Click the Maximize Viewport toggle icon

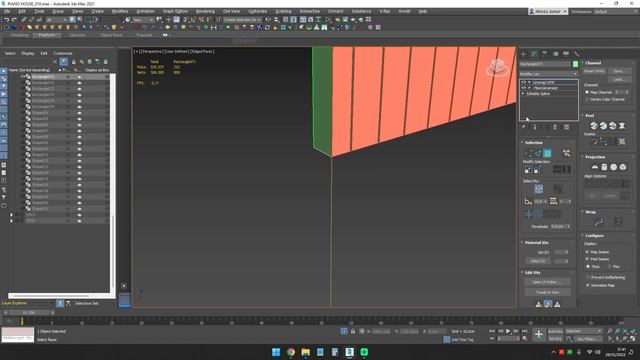(633, 339)
